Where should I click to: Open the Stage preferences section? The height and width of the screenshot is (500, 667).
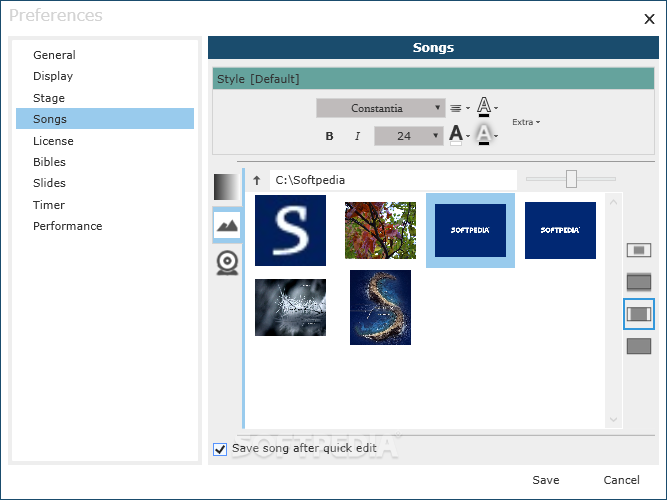coord(105,98)
